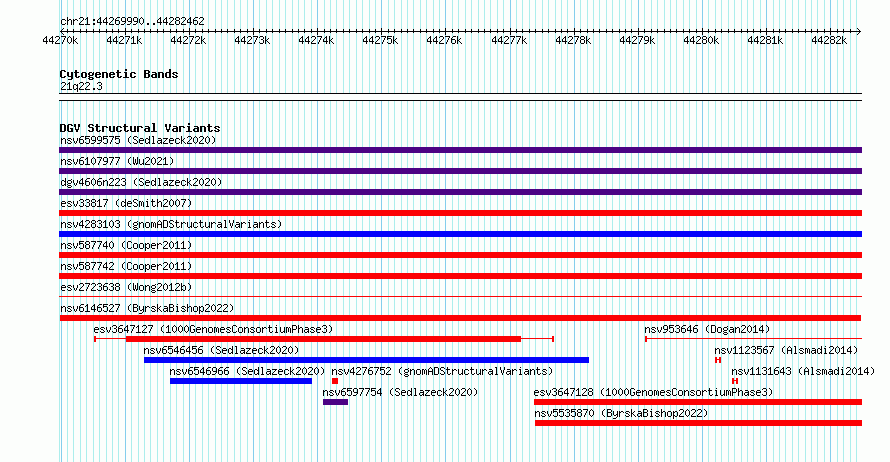Open nsv1131643 (Alsmadi2014) label
Image resolution: width=890 pixels, height=462 pixels.
[x=803, y=371]
